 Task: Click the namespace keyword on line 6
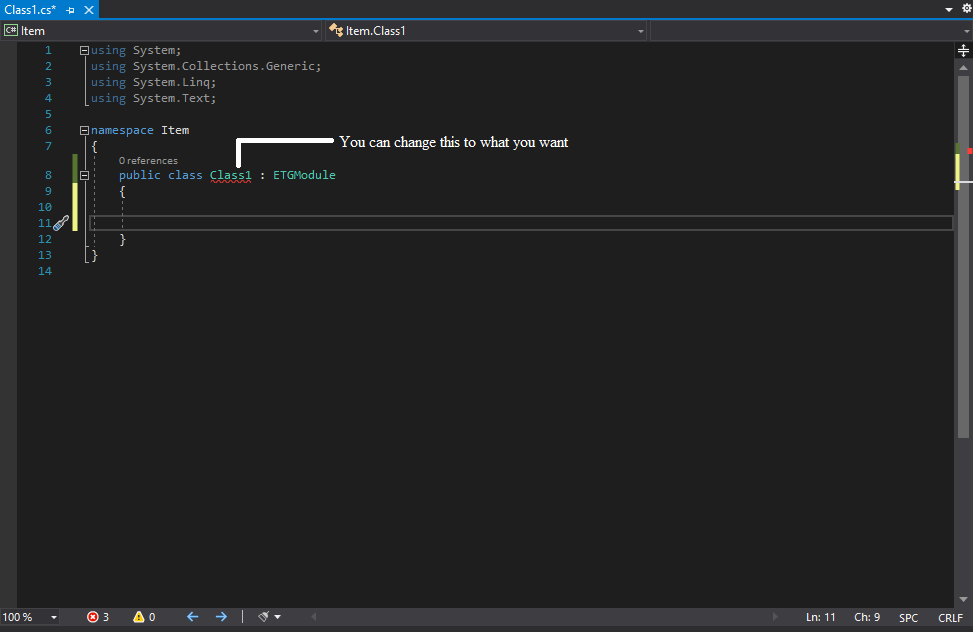pyautogui.click(x=122, y=130)
